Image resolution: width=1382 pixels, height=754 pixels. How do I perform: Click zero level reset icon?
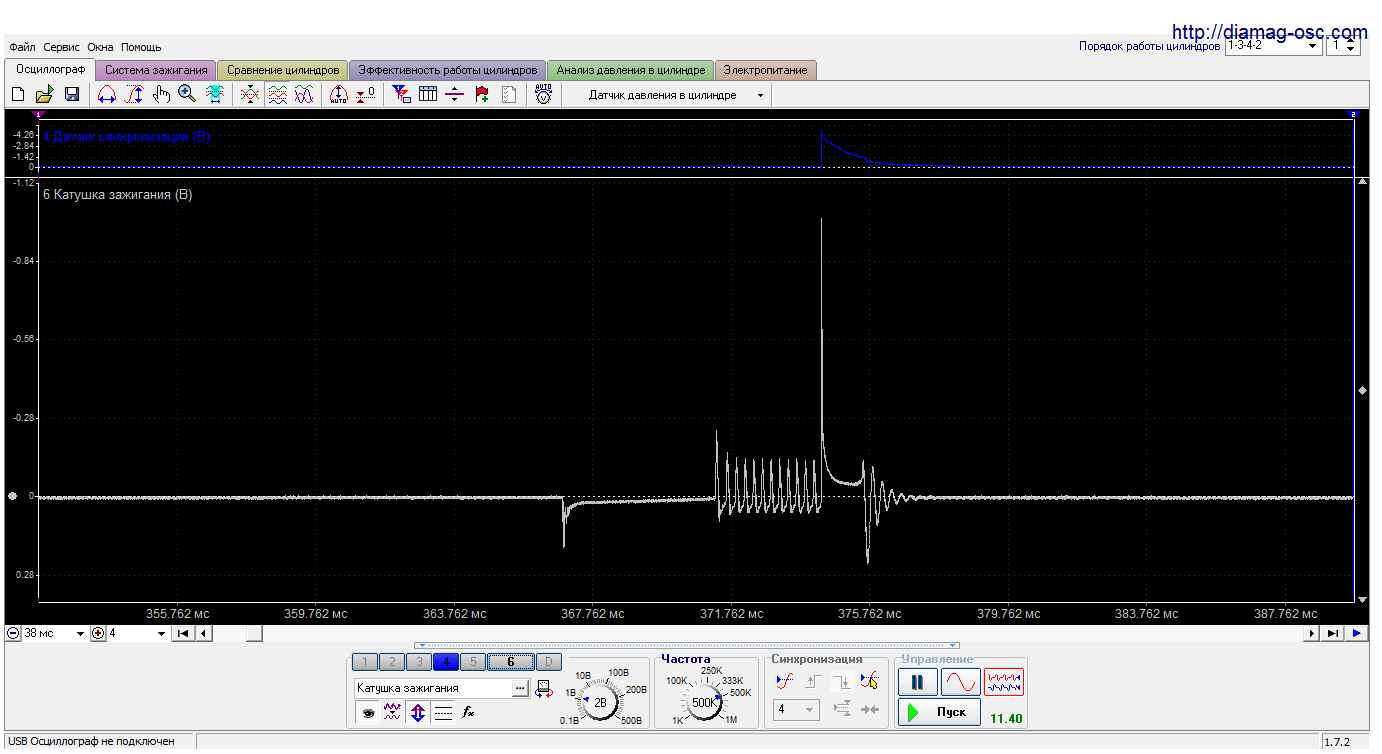click(x=367, y=94)
